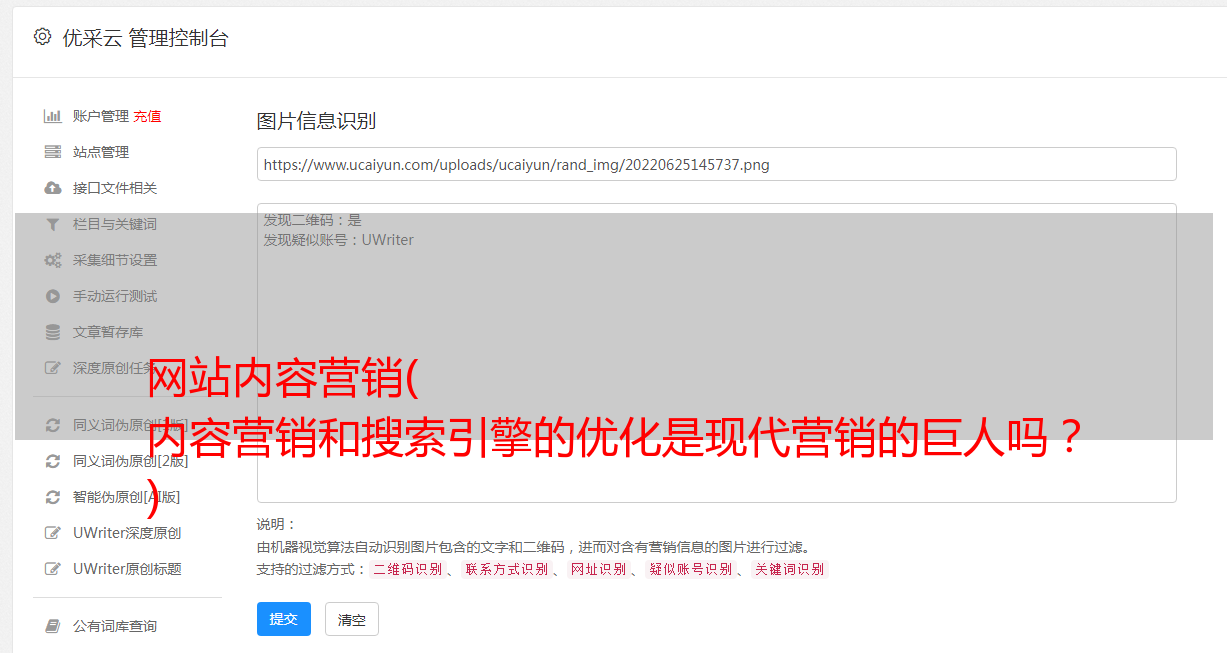Open 智能伪原创[AI版] menu item
1227x653 pixels.
click(126, 497)
